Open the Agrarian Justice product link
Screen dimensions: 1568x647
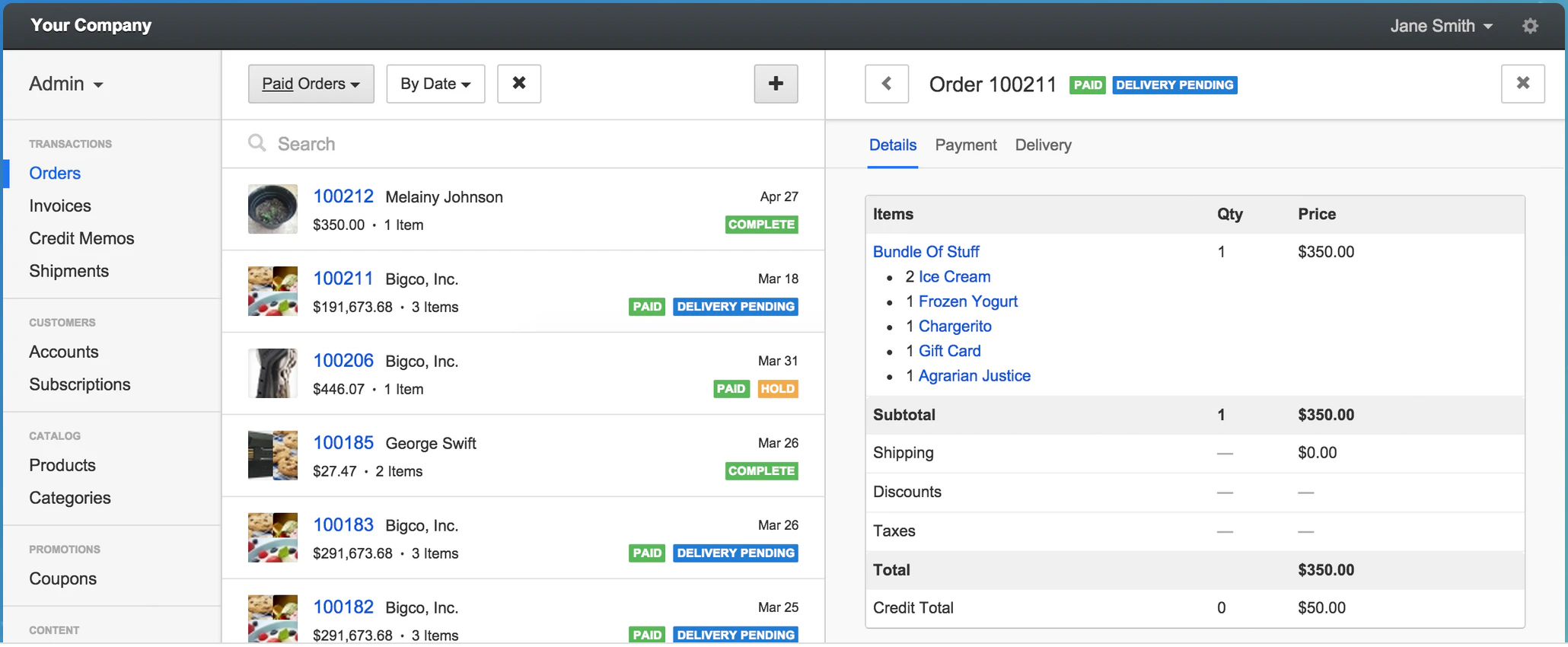[974, 376]
